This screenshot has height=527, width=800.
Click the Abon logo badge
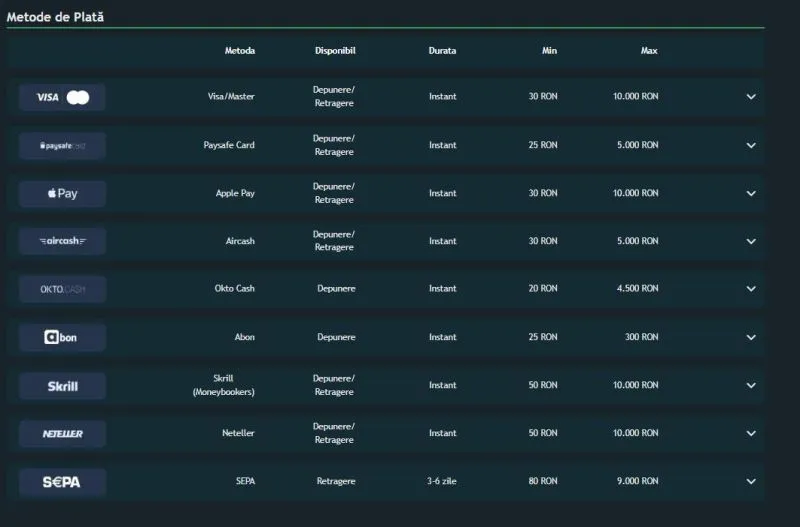(x=62, y=337)
